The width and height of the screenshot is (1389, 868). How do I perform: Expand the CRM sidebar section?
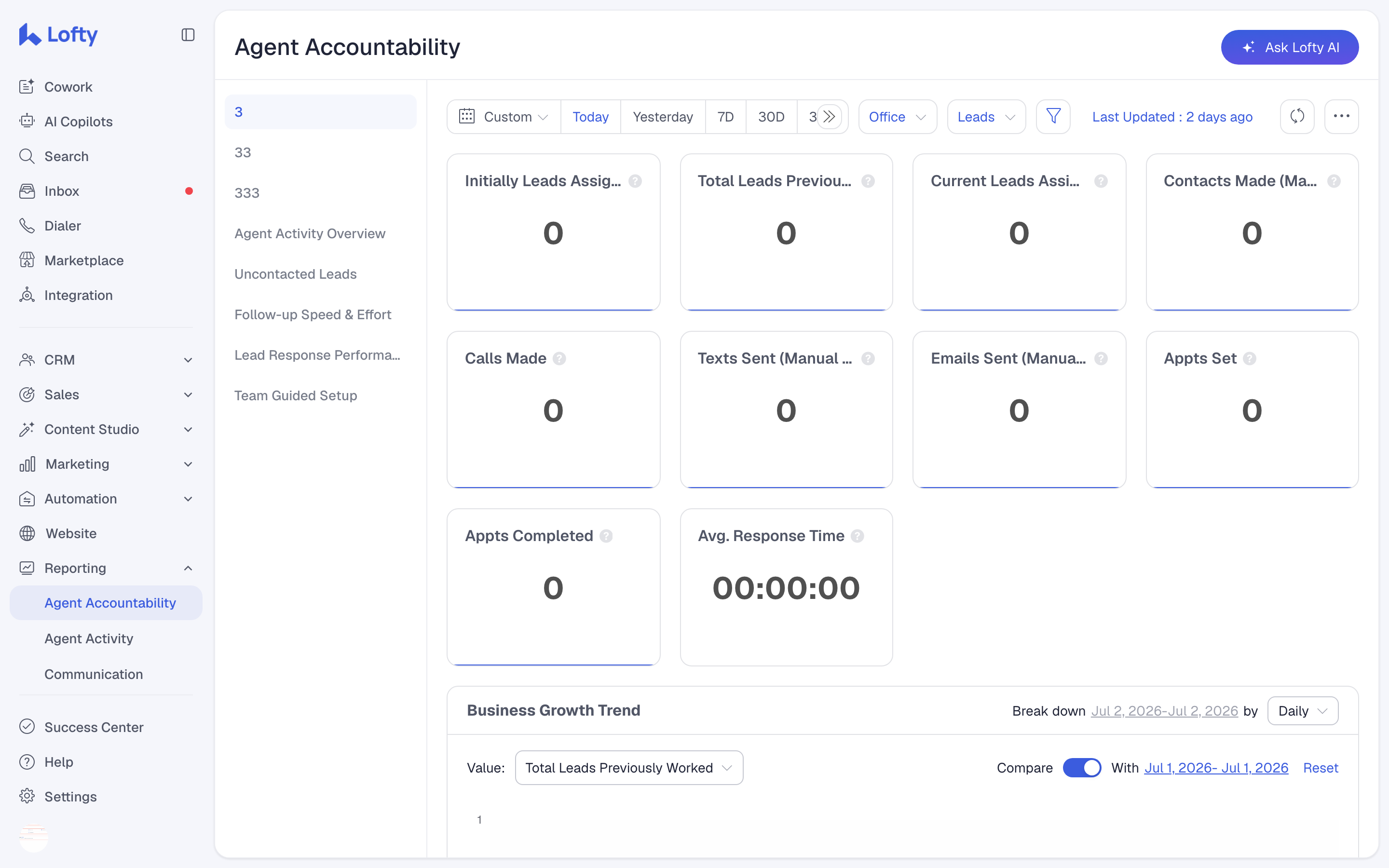106,359
